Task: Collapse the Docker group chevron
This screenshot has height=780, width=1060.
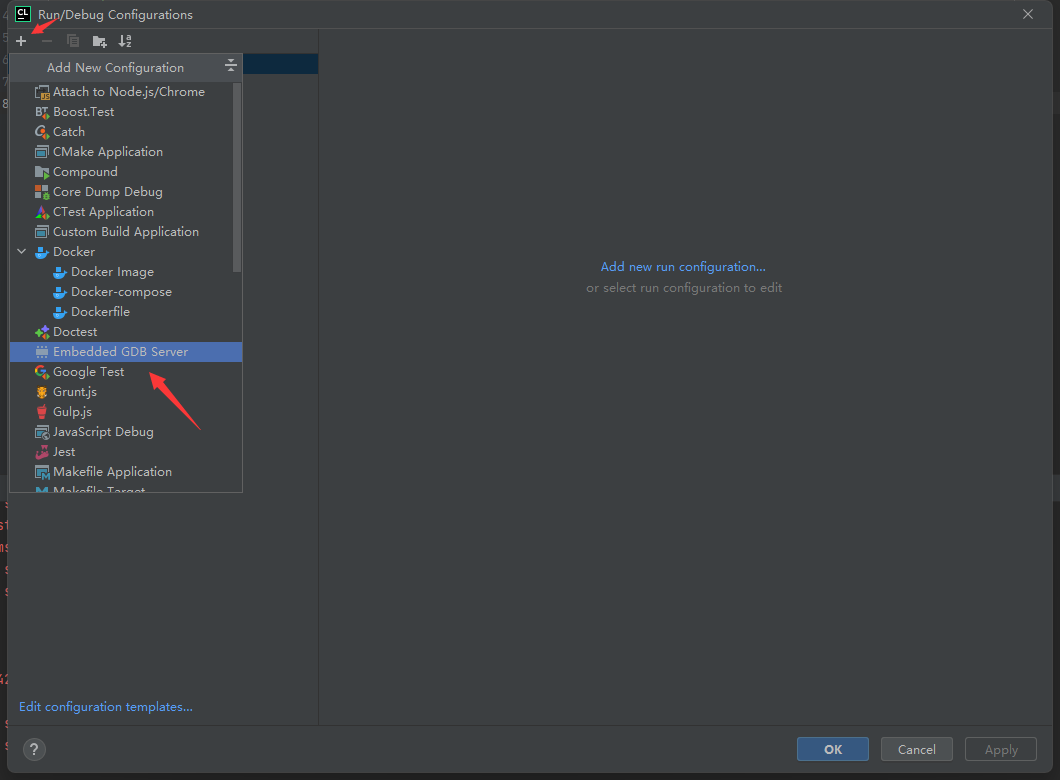Action: pyautogui.click(x=22, y=251)
